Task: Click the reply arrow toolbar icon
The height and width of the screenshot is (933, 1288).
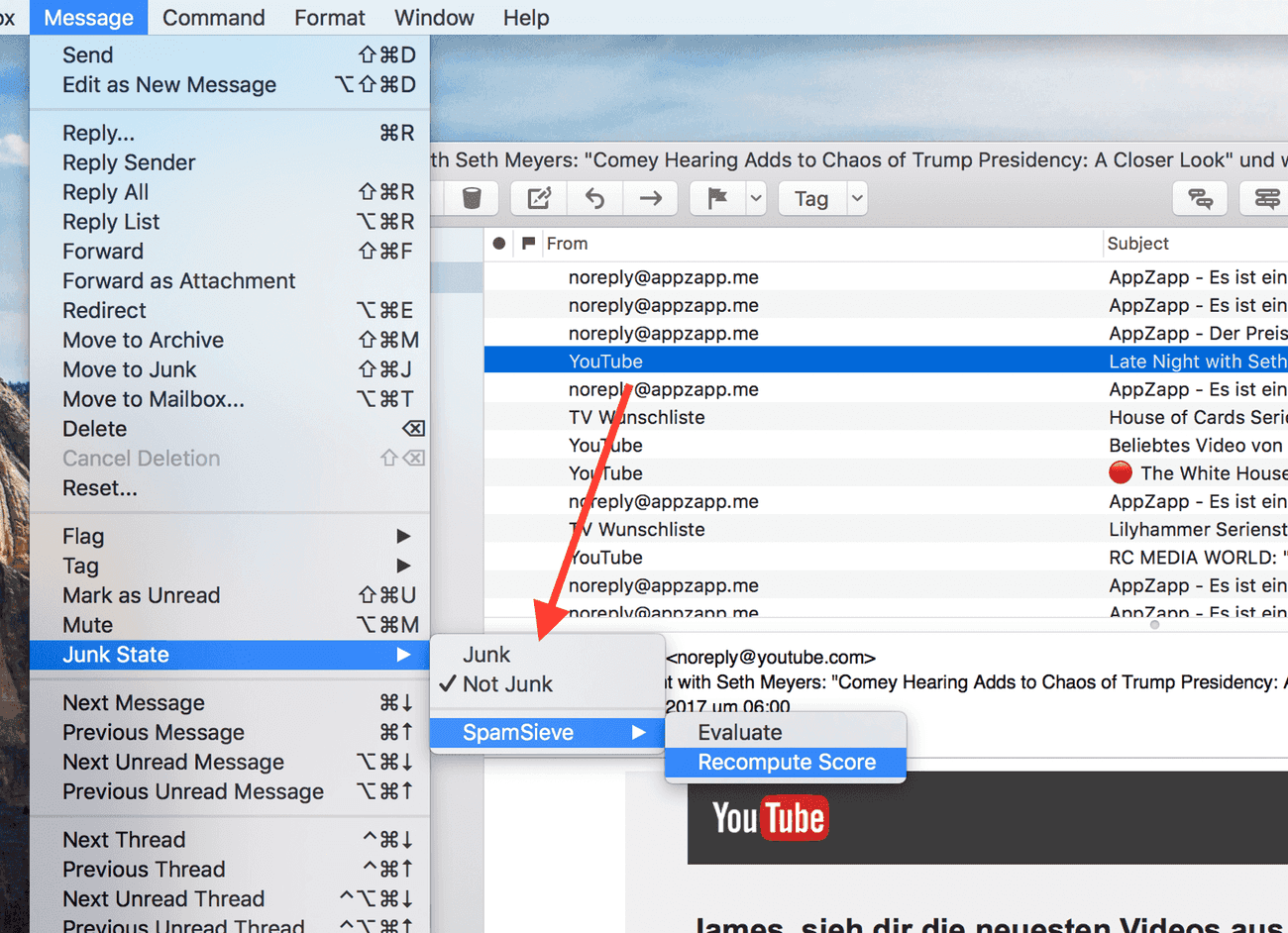Action: pyautogui.click(x=594, y=199)
